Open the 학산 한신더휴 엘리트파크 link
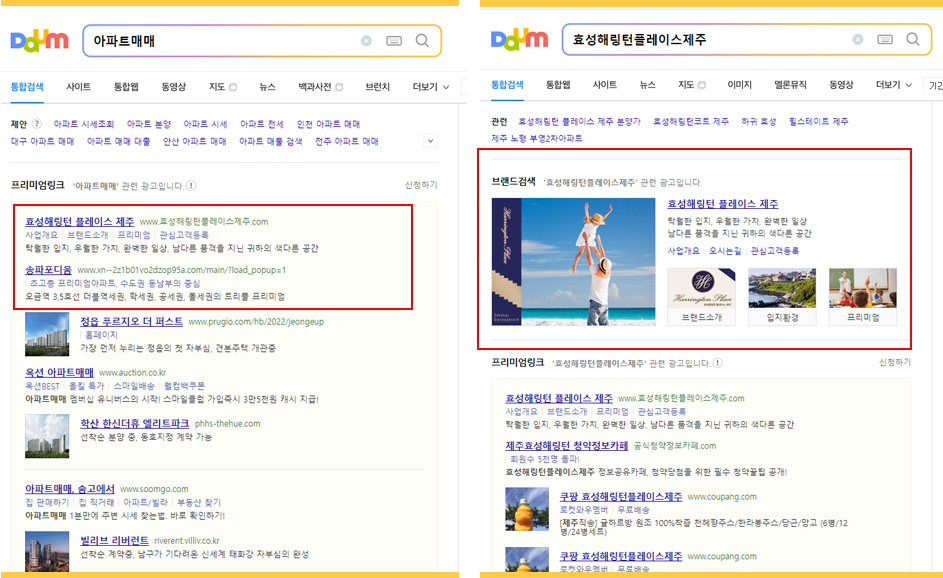Viewport: 943px width, 578px height. point(135,423)
